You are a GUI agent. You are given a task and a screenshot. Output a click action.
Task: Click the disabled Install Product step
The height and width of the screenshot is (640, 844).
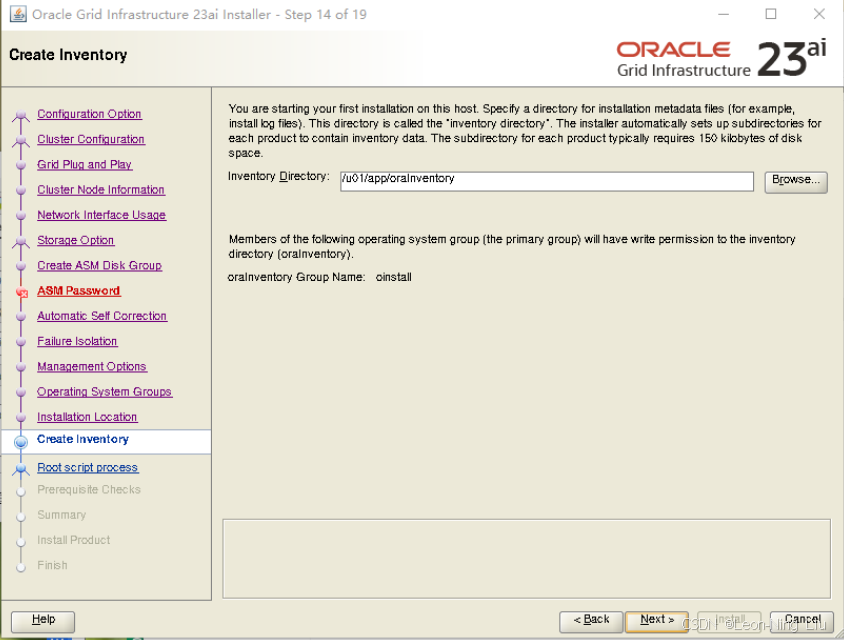[x=74, y=541]
